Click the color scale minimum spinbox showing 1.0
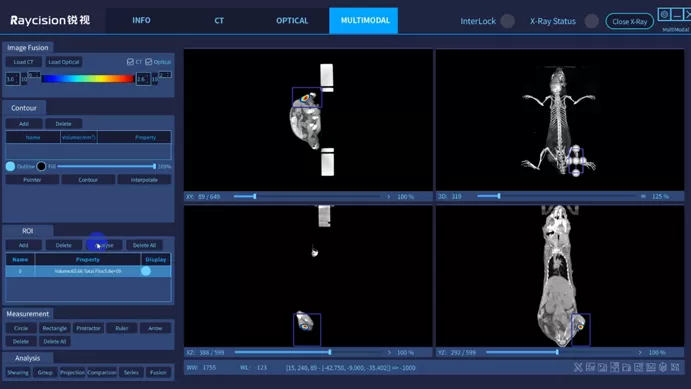 (12, 79)
